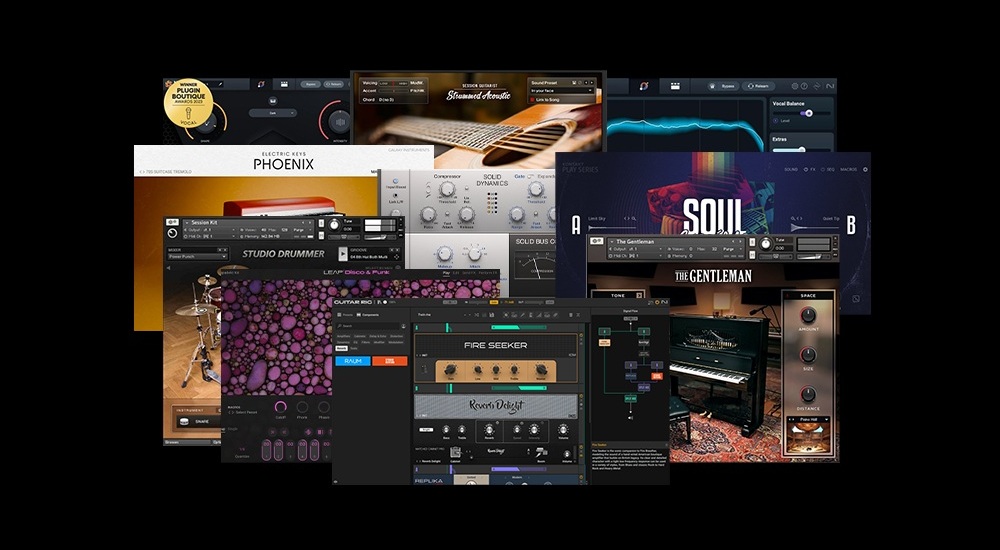Click the gear icon in top-right vocal plugin

(x=795, y=86)
